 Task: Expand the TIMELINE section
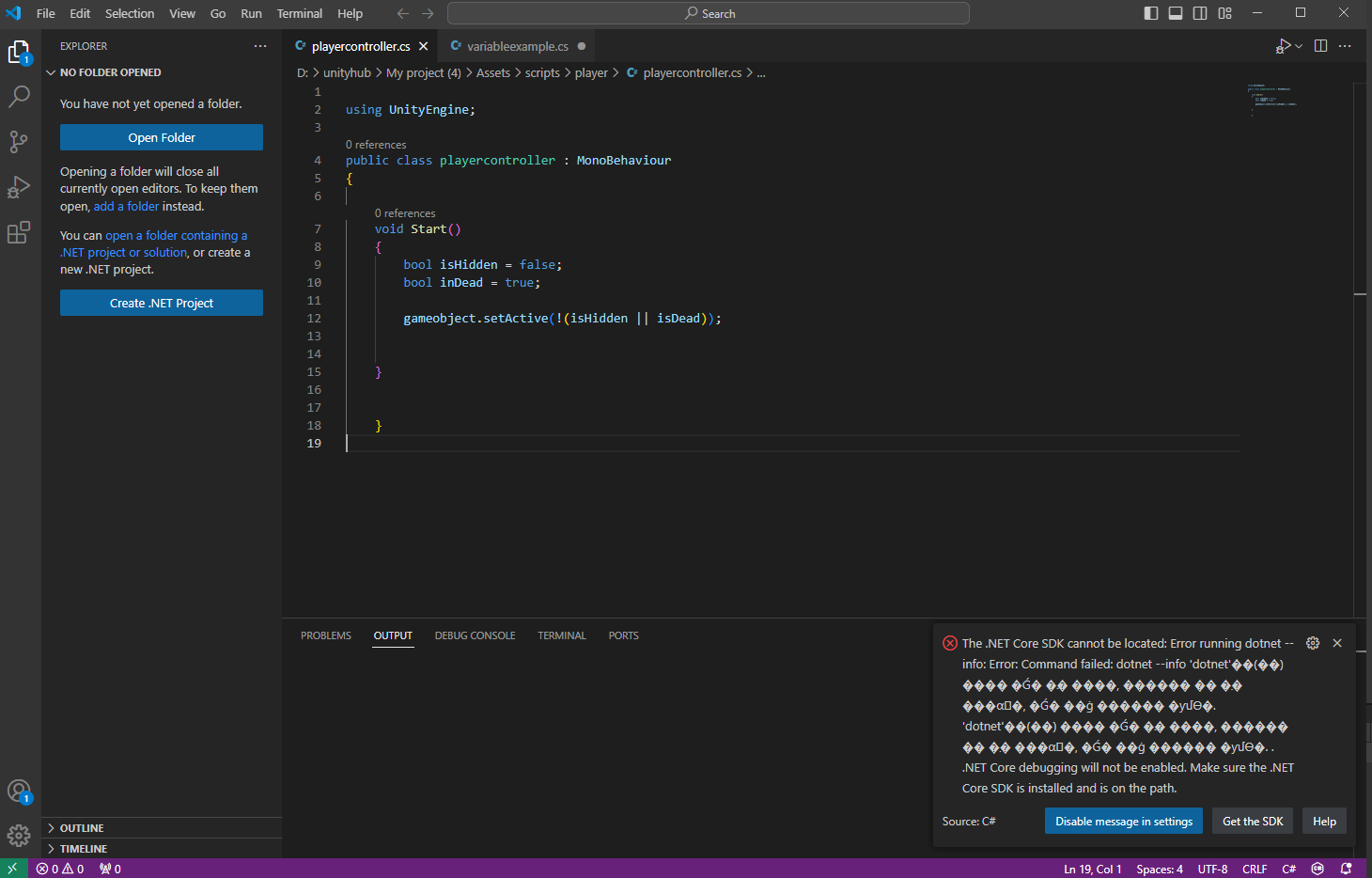coord(162,849)
